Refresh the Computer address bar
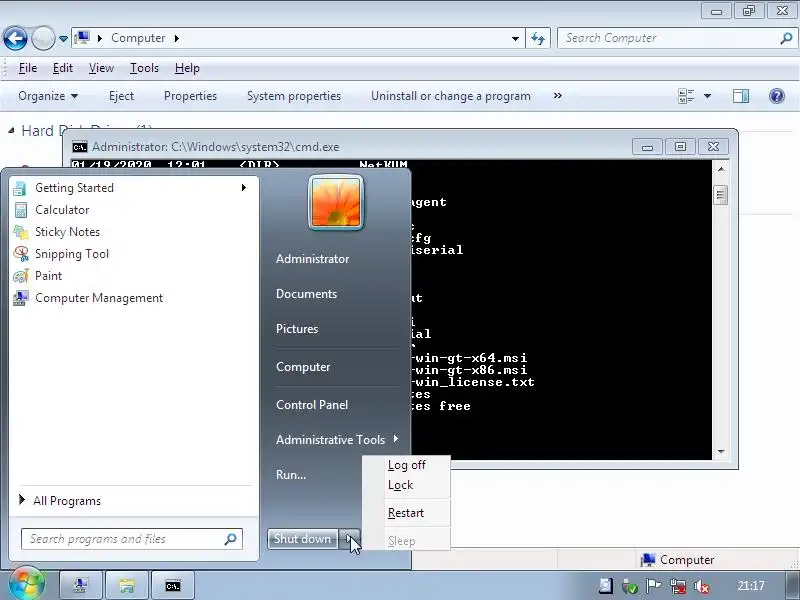 point(538,38)
